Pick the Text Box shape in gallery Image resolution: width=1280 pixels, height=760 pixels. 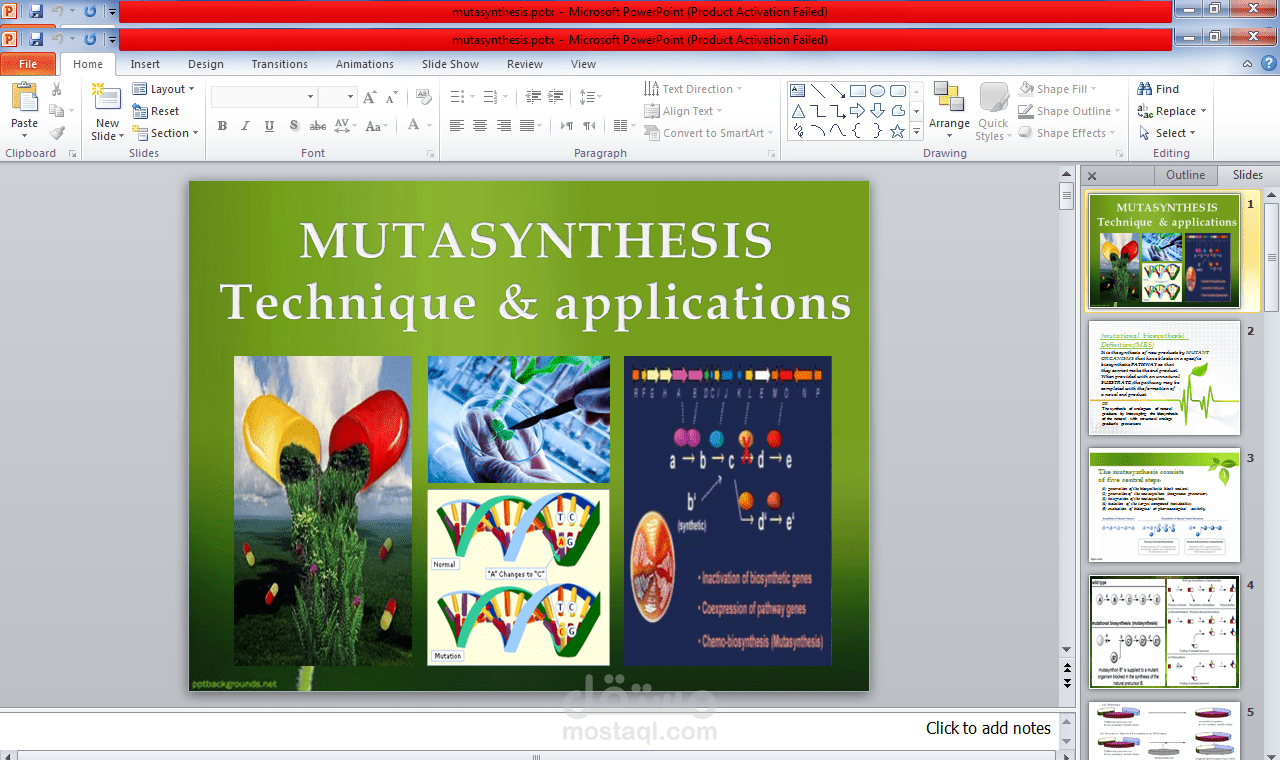coord(798,90)
